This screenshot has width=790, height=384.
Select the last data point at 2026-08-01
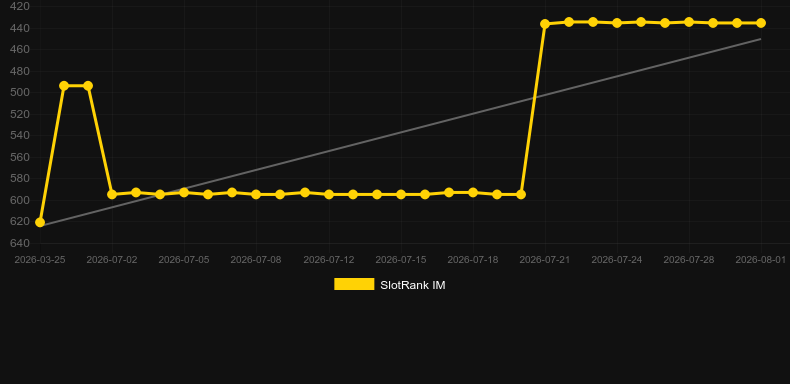click(x=761, y=23)
